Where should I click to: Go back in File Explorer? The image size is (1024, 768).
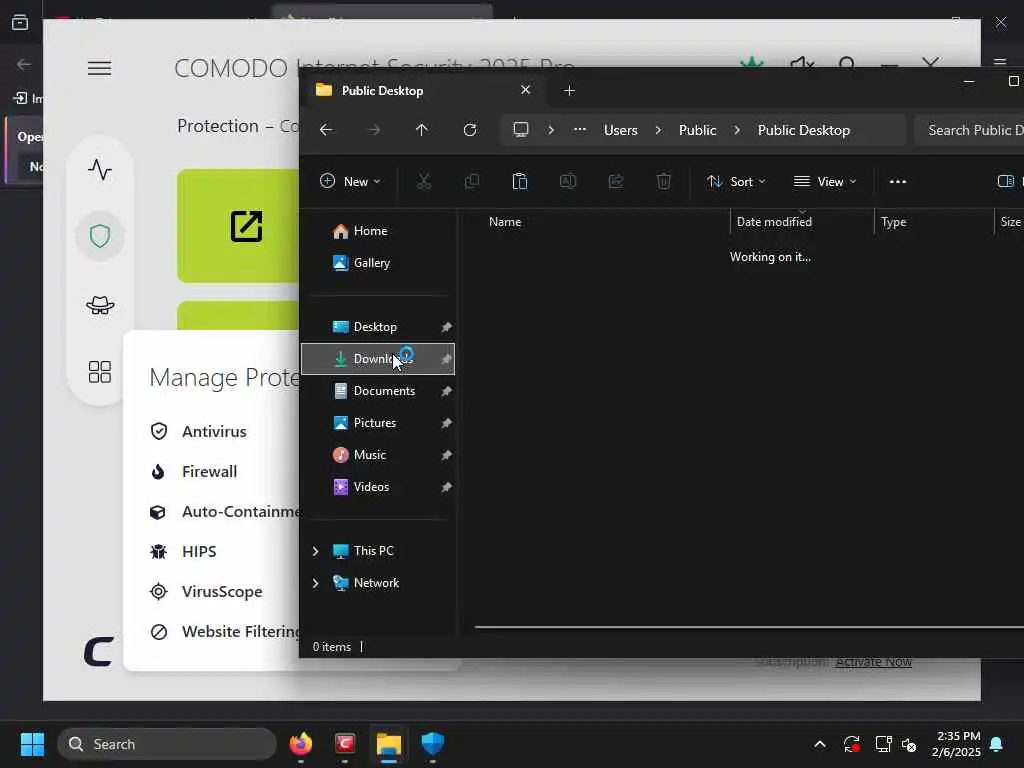[326, 130]
